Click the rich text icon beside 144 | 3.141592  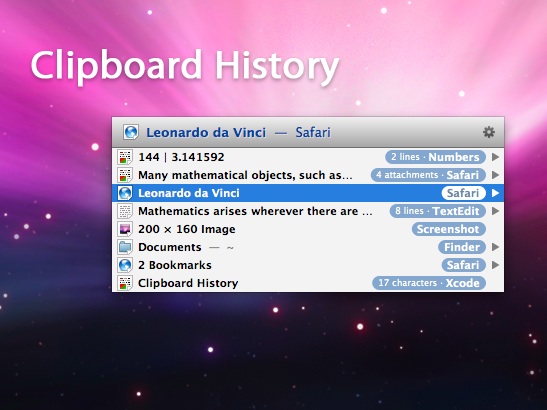tap(125, 157)
